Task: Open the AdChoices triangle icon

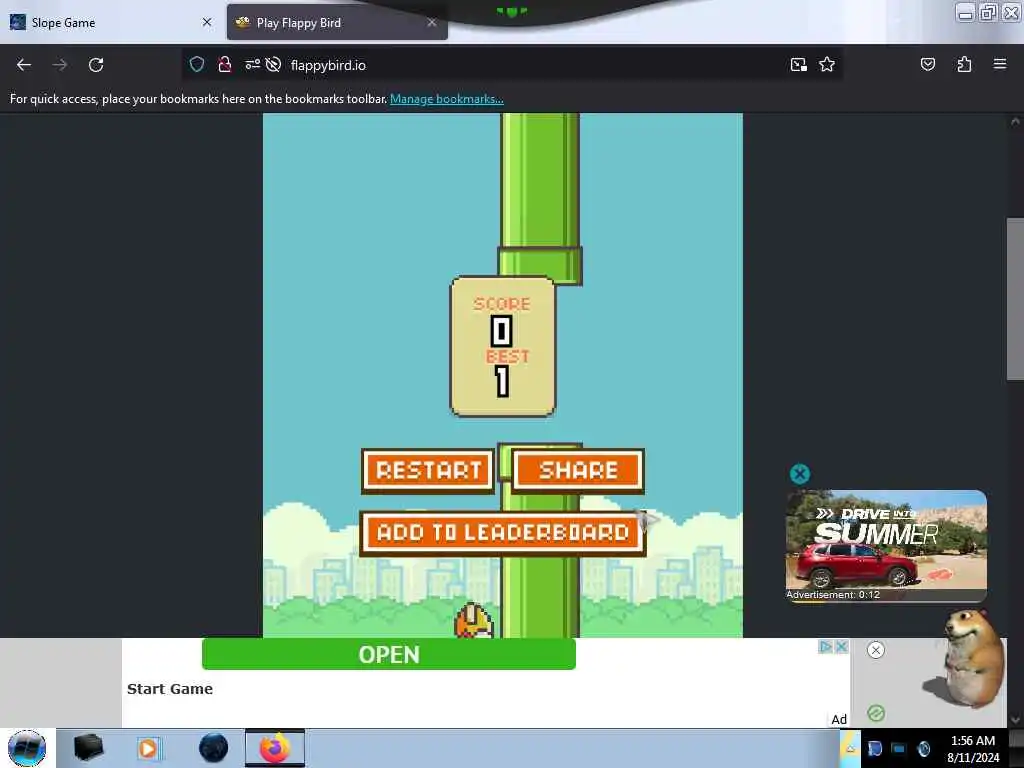Action: (826, 646)
